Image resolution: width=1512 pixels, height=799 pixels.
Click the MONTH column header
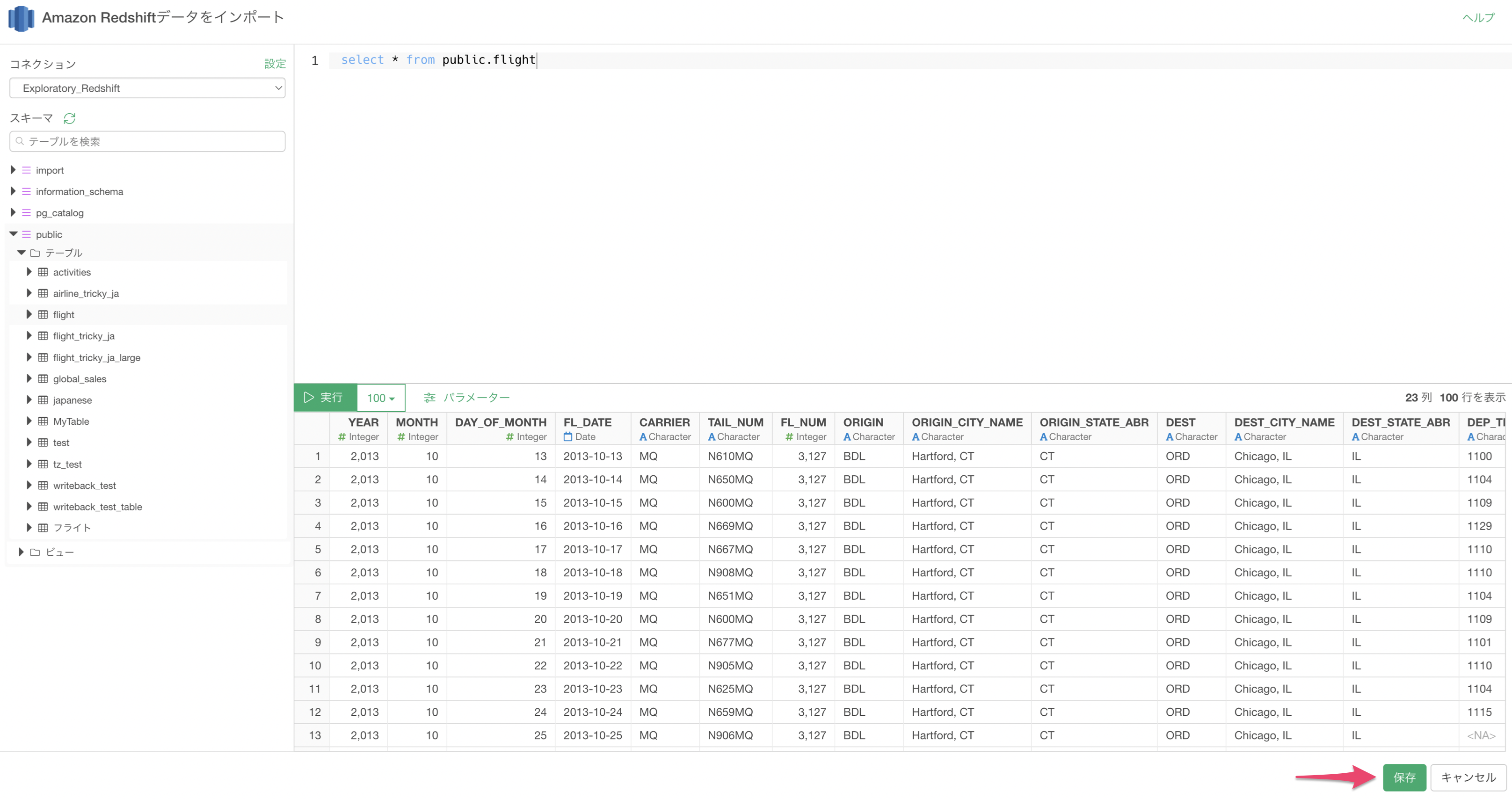[417, 429]
